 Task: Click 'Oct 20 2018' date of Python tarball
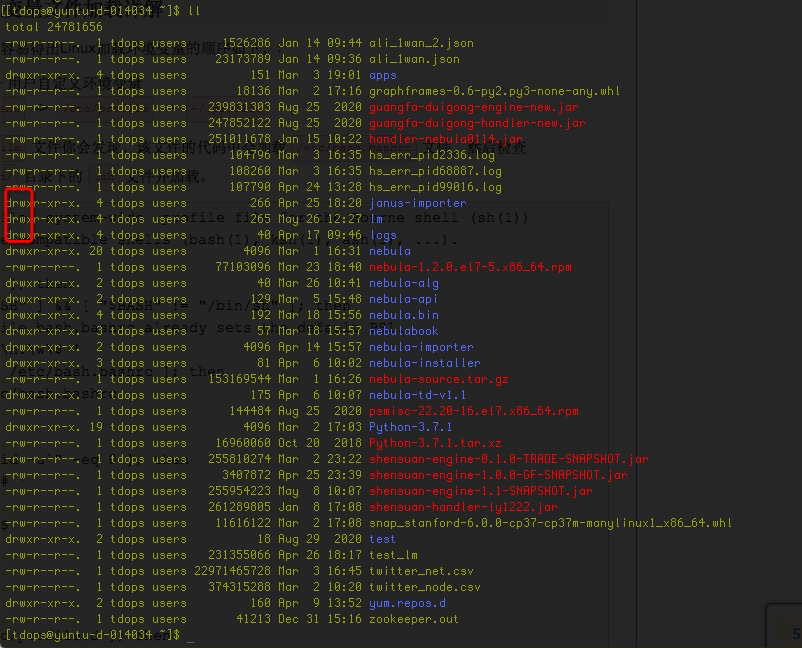click(320, 443)
